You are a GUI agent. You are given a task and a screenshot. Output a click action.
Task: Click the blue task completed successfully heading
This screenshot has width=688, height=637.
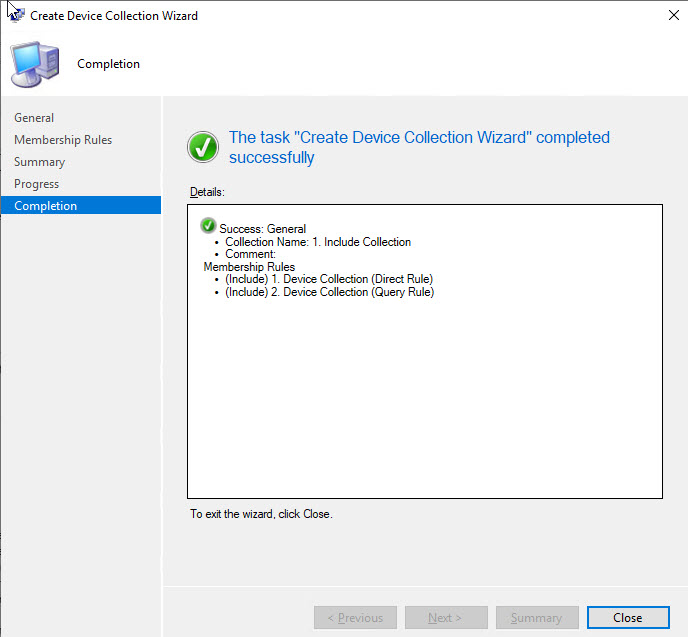click(418, 147)
